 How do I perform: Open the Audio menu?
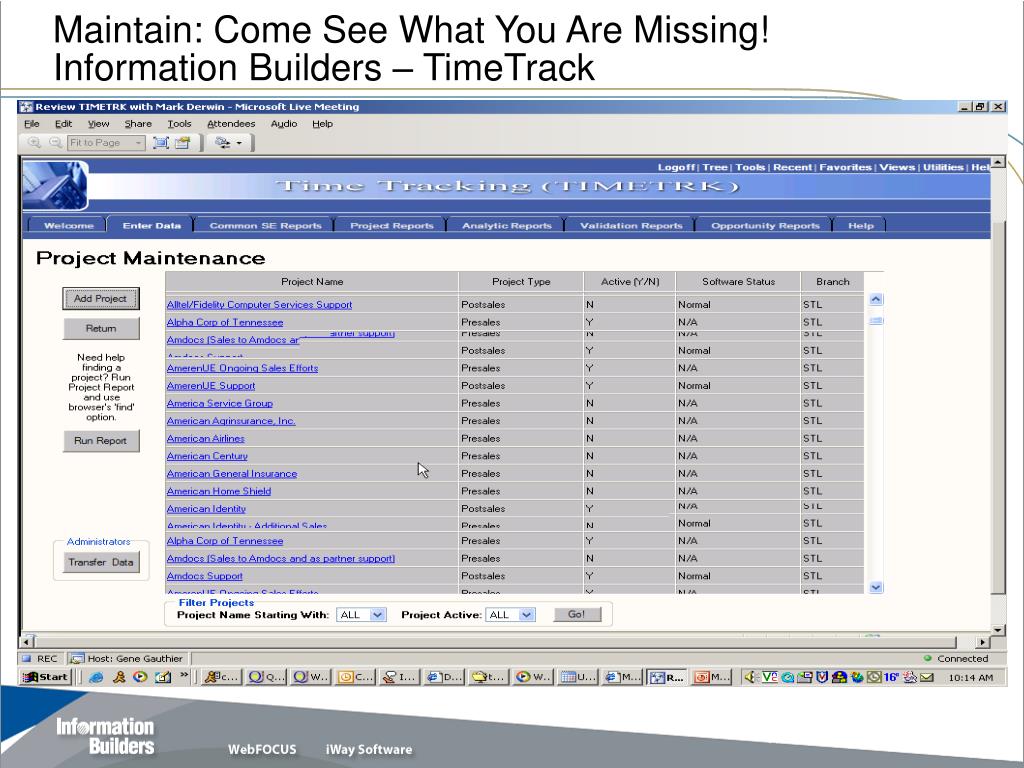coord(283,123)
